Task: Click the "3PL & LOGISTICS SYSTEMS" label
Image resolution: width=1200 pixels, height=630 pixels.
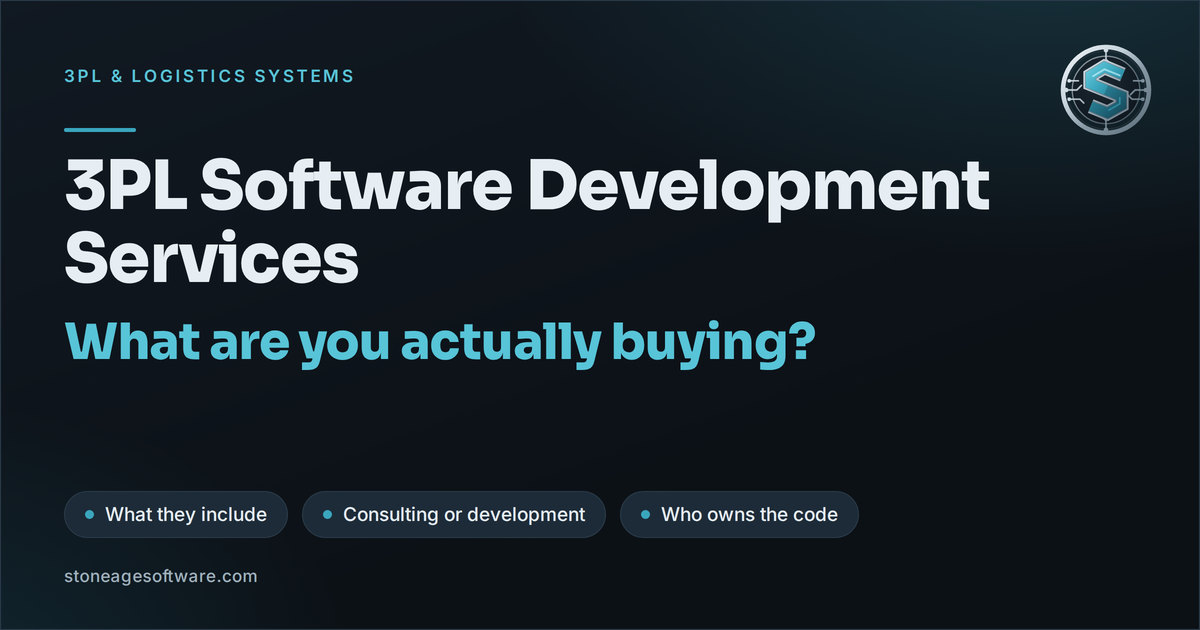Action: coord(208,75)
